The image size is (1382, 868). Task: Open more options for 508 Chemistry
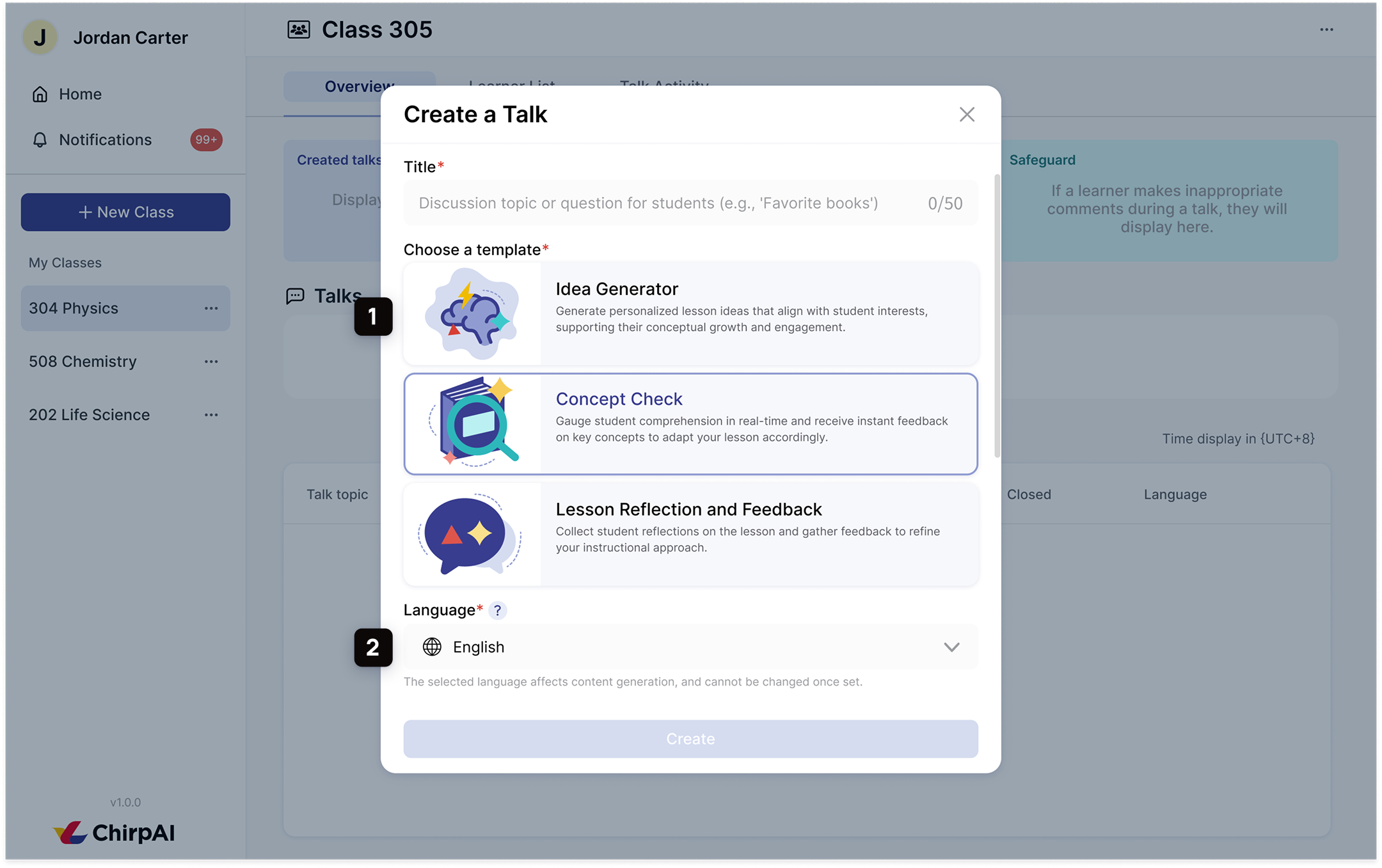coord(211,361)
